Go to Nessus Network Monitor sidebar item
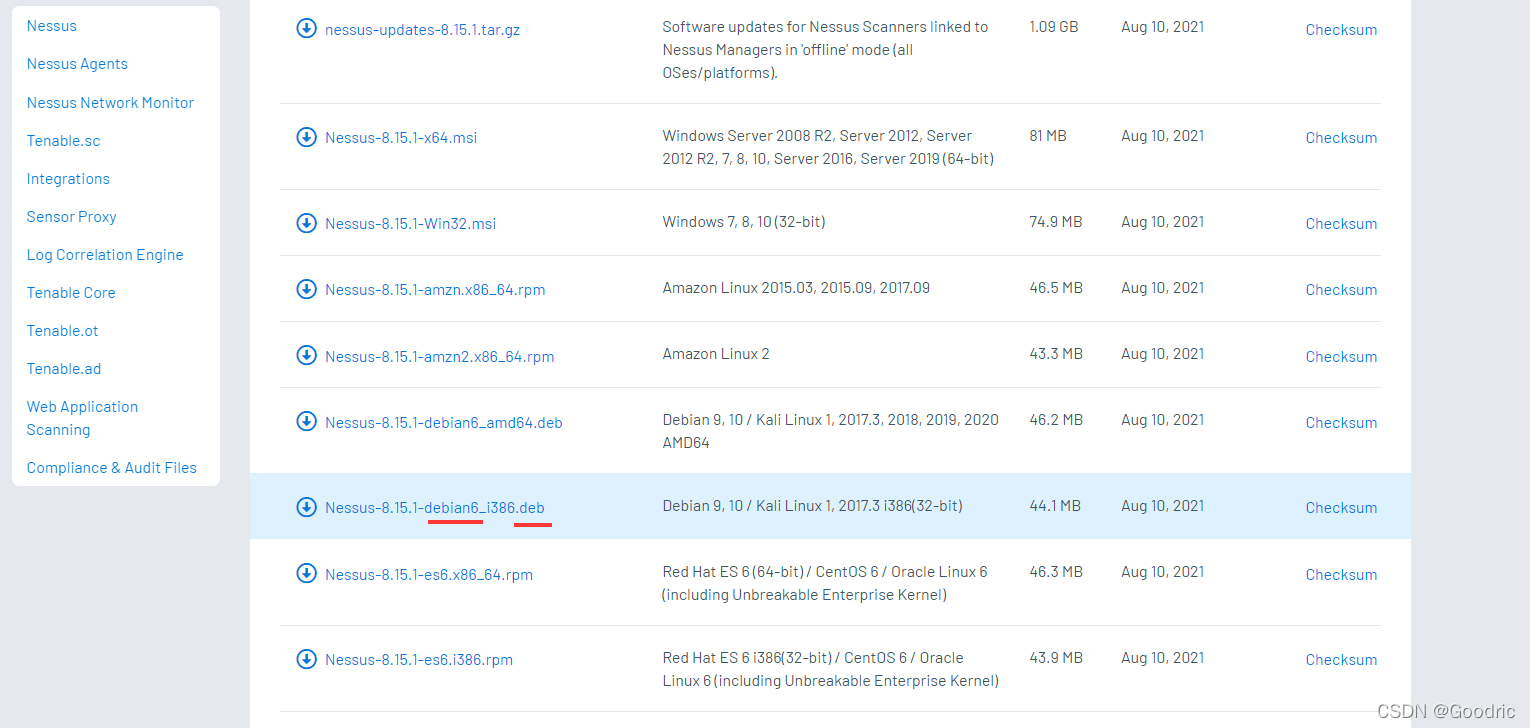Screen dimensions: 1530x728 (110, 103)
